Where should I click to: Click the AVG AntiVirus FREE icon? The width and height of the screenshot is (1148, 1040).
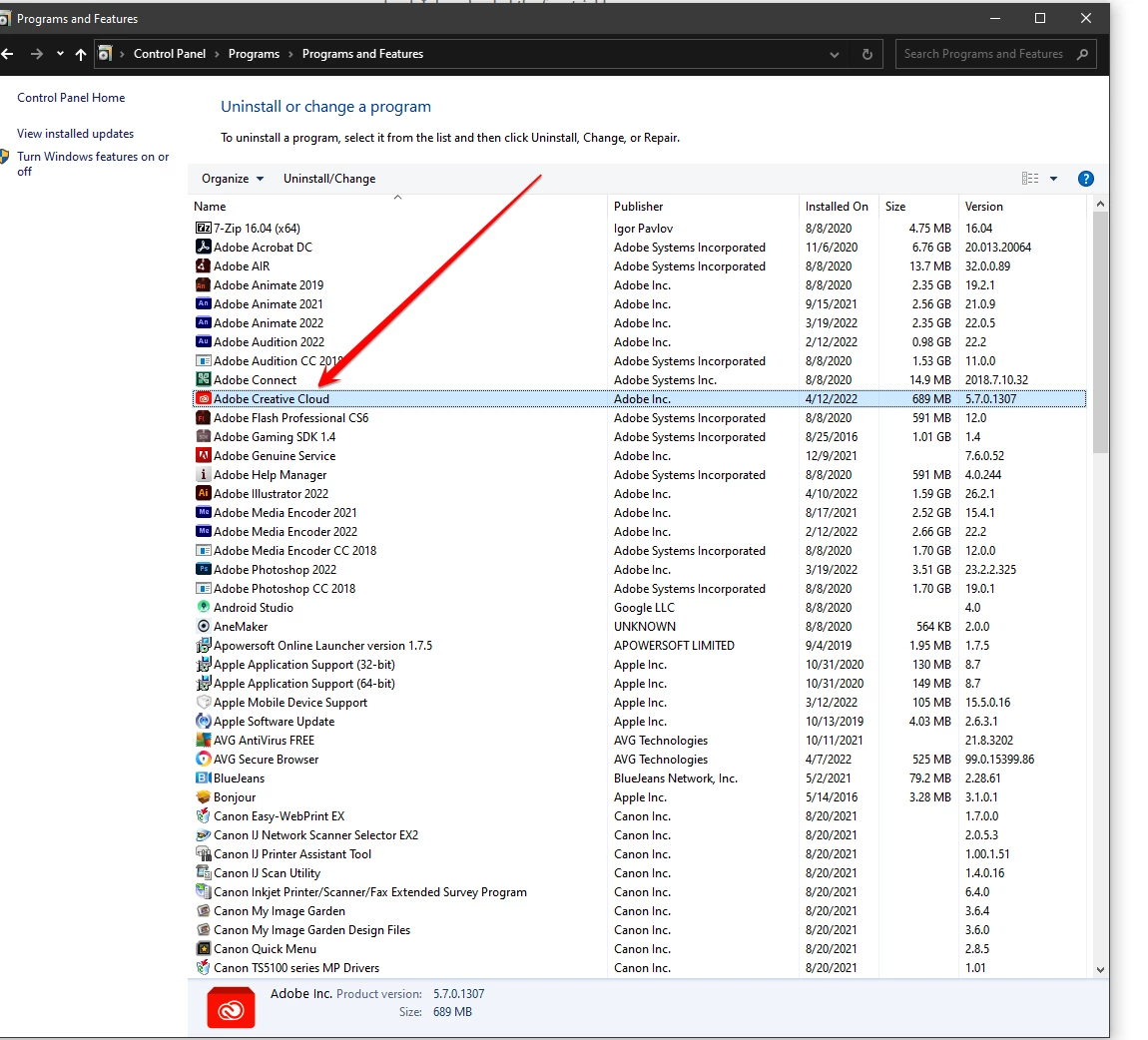tap(204, 741)
